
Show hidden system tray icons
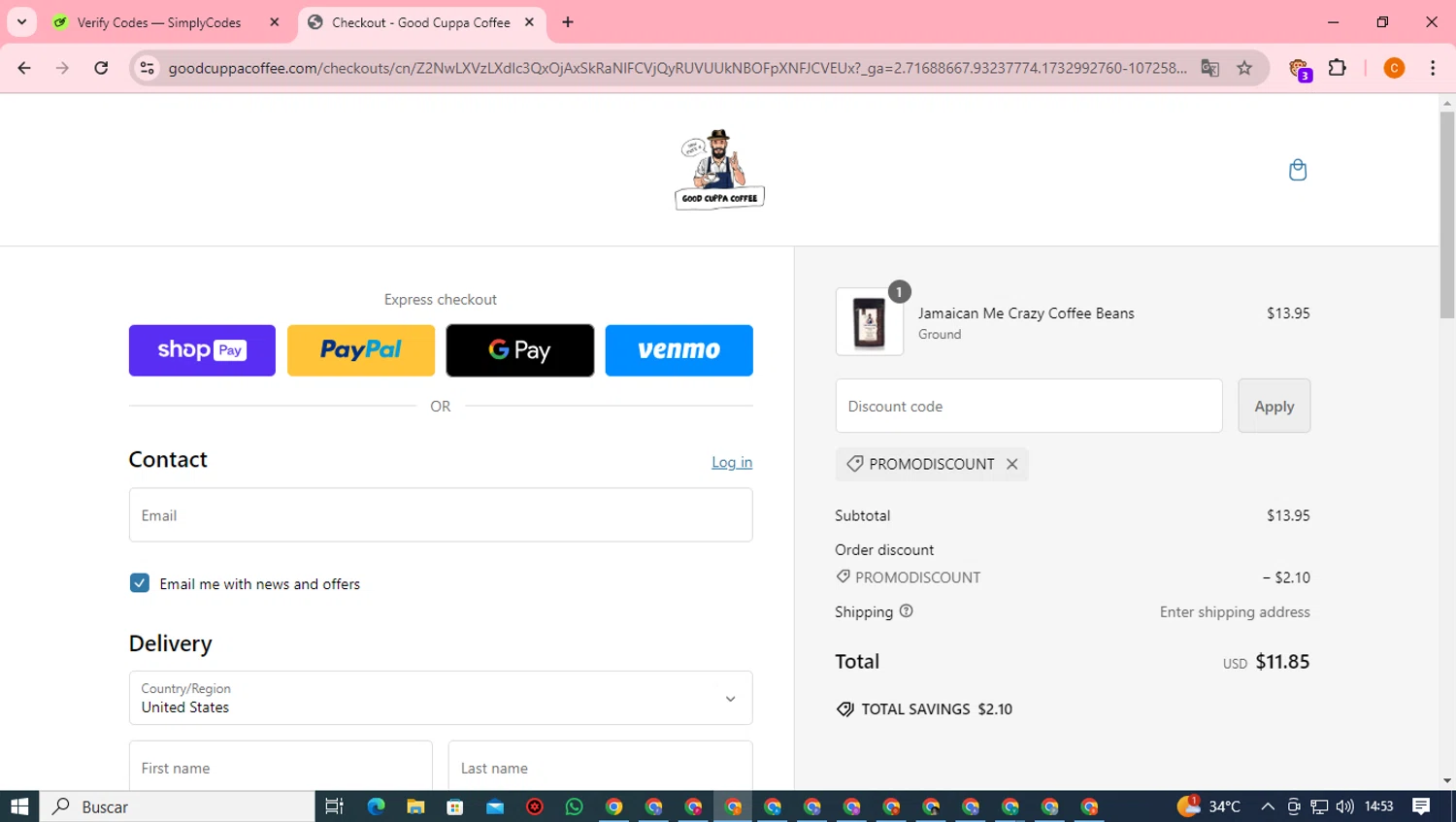[x=1268, y=806]
